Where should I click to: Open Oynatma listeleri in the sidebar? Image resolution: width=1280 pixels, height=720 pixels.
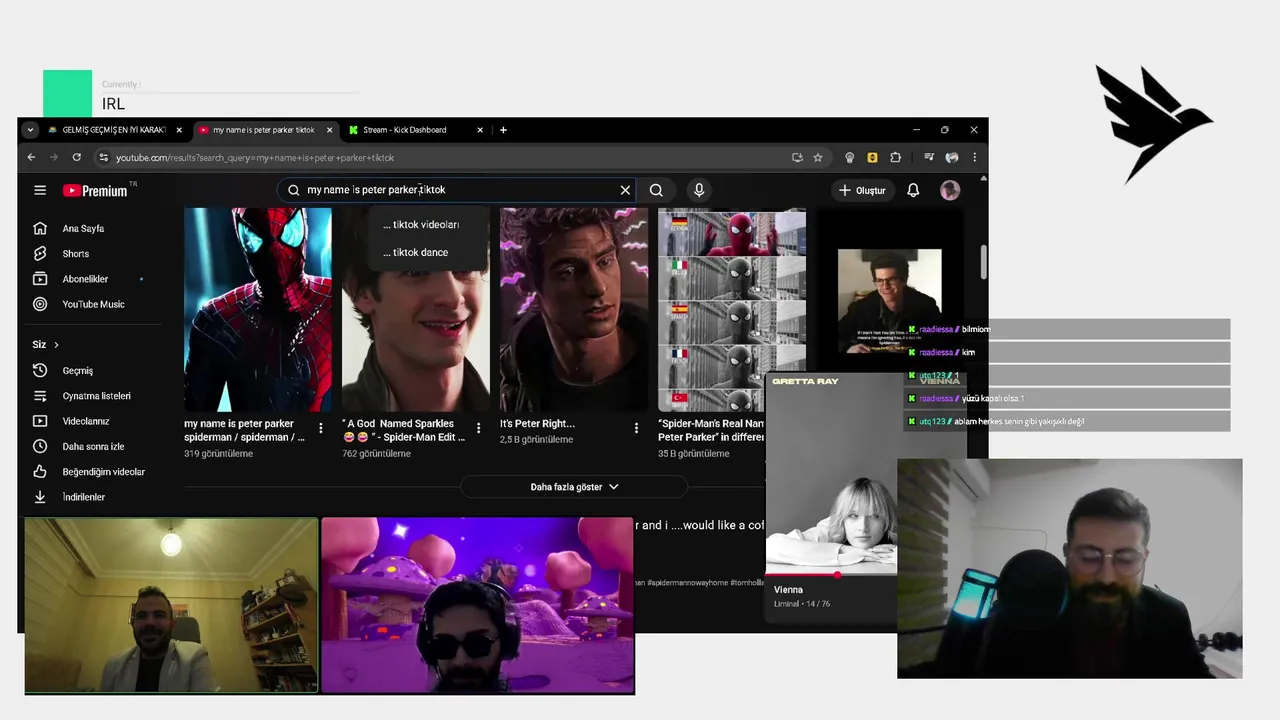tap(96, 396)
